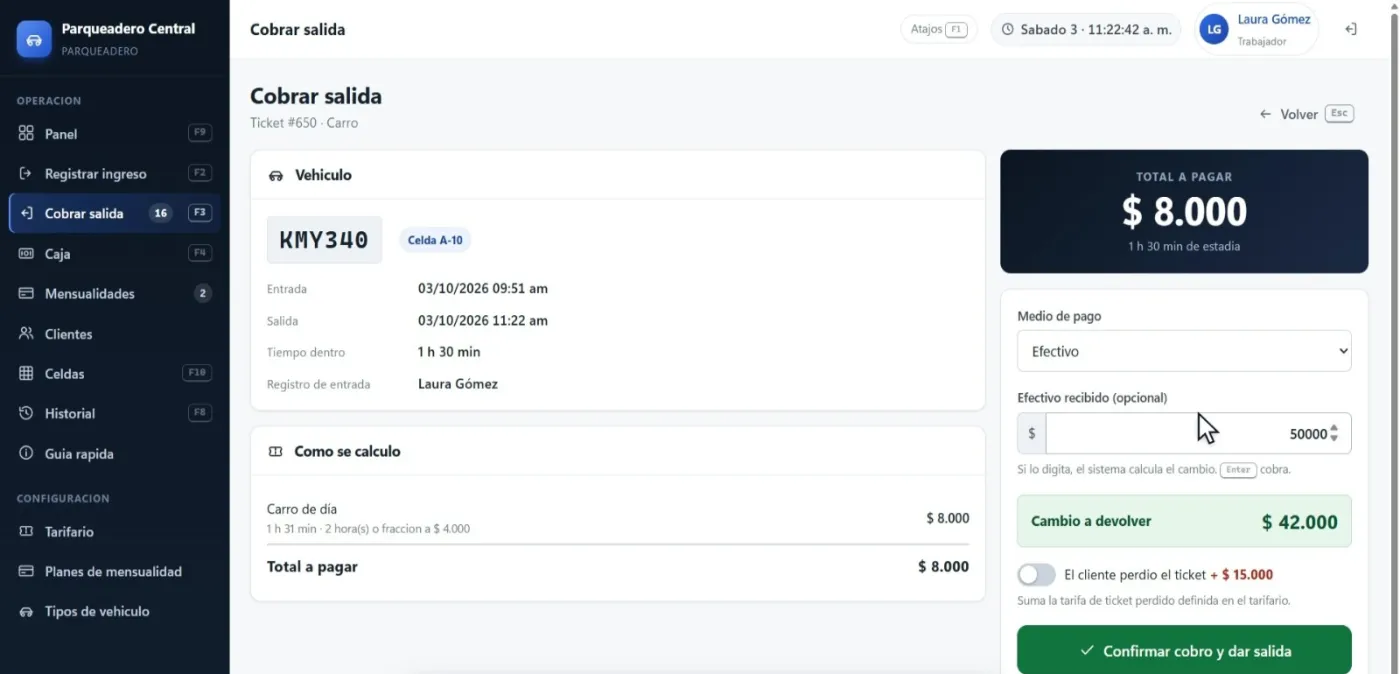Click the Tipos de vehiculo car icon
Image resolution: width=1400 pixels, height=674 pixels.
[26, 611]
